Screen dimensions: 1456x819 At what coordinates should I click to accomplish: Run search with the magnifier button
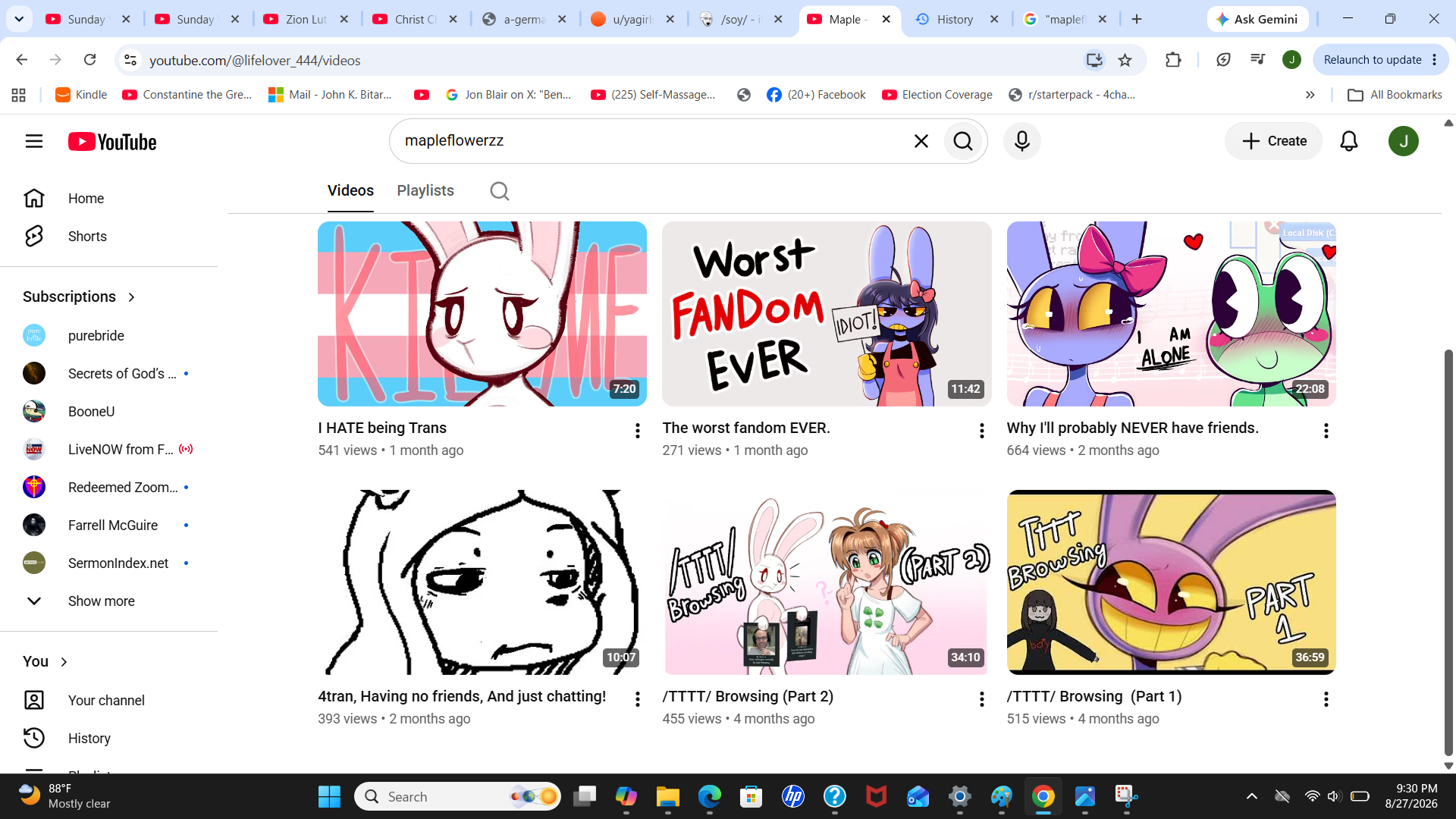point(963,141)
